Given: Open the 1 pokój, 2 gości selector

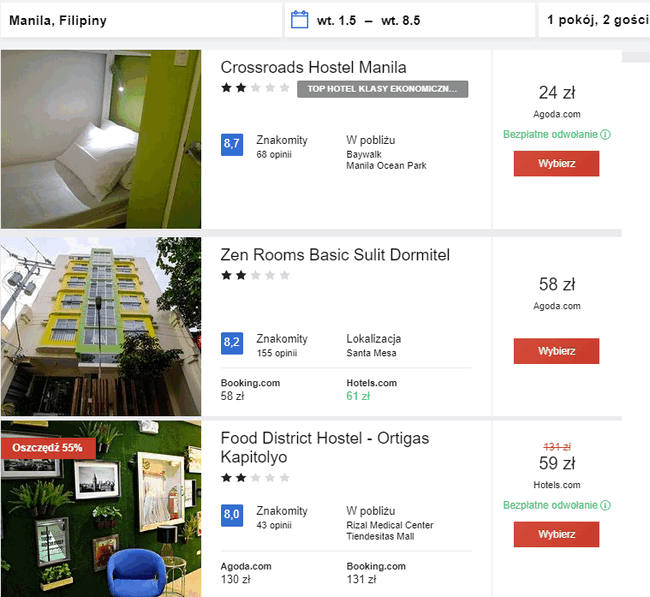Looking at the screenshot, I should (594, 20).
